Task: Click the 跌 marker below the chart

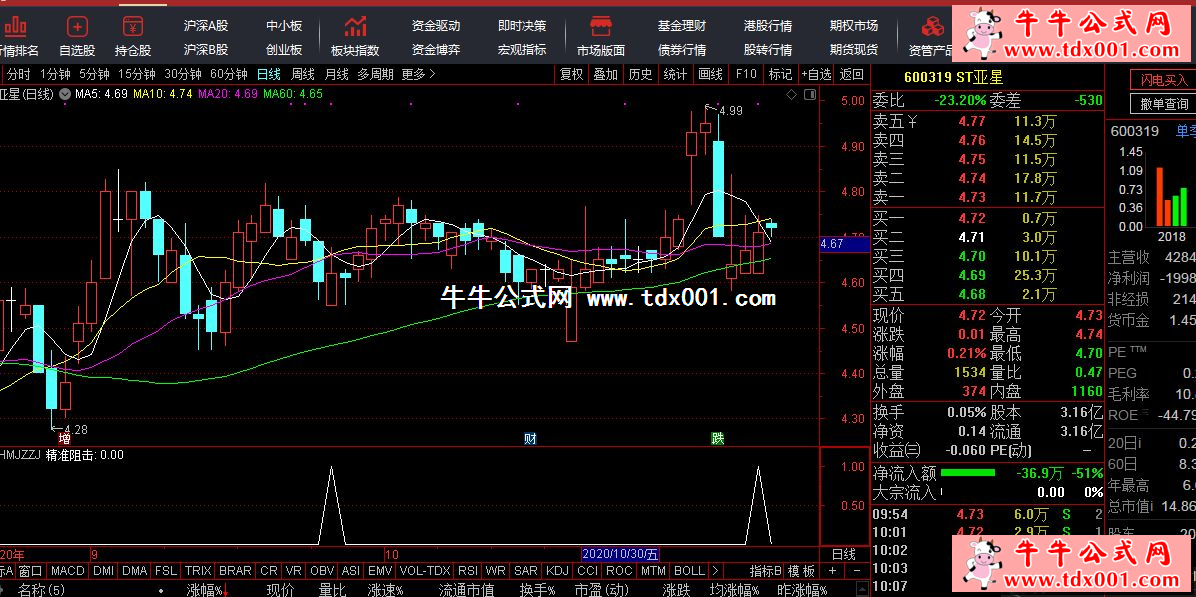Action: 717,438
